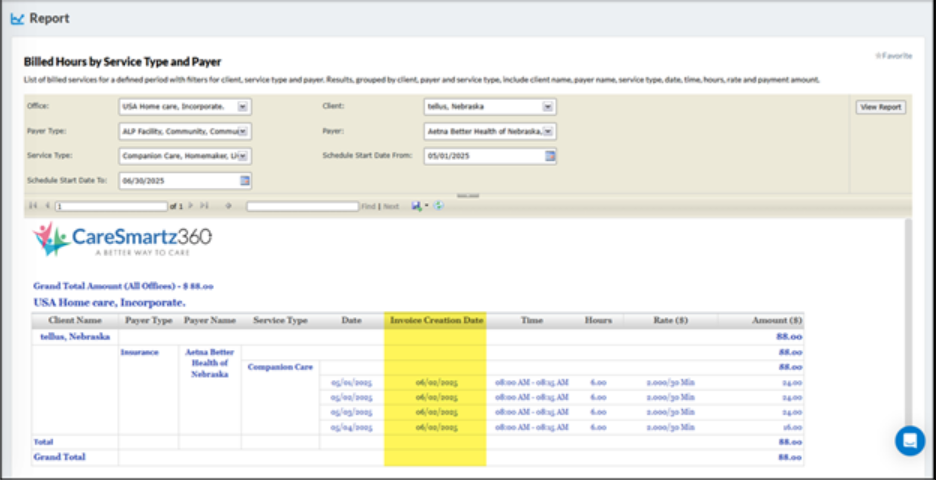Click Insurance payer type cell
This screenshot has width=936, height=480.
click(x=140, y=352)
